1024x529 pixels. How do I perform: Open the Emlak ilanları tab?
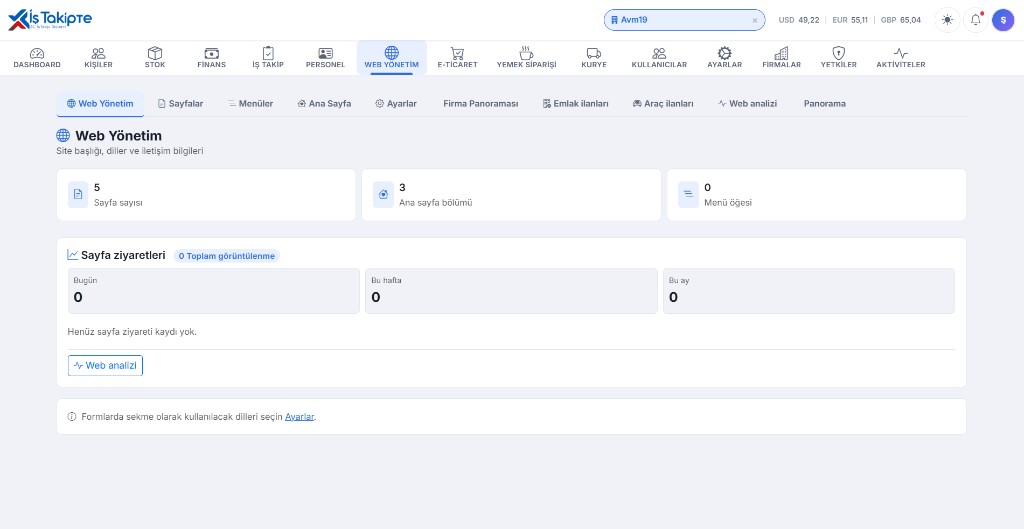tap(575, 104)
